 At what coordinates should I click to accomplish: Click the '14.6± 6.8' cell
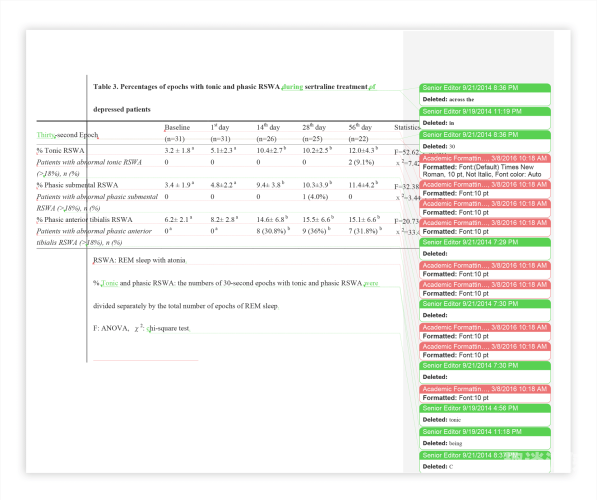(272, 219)
